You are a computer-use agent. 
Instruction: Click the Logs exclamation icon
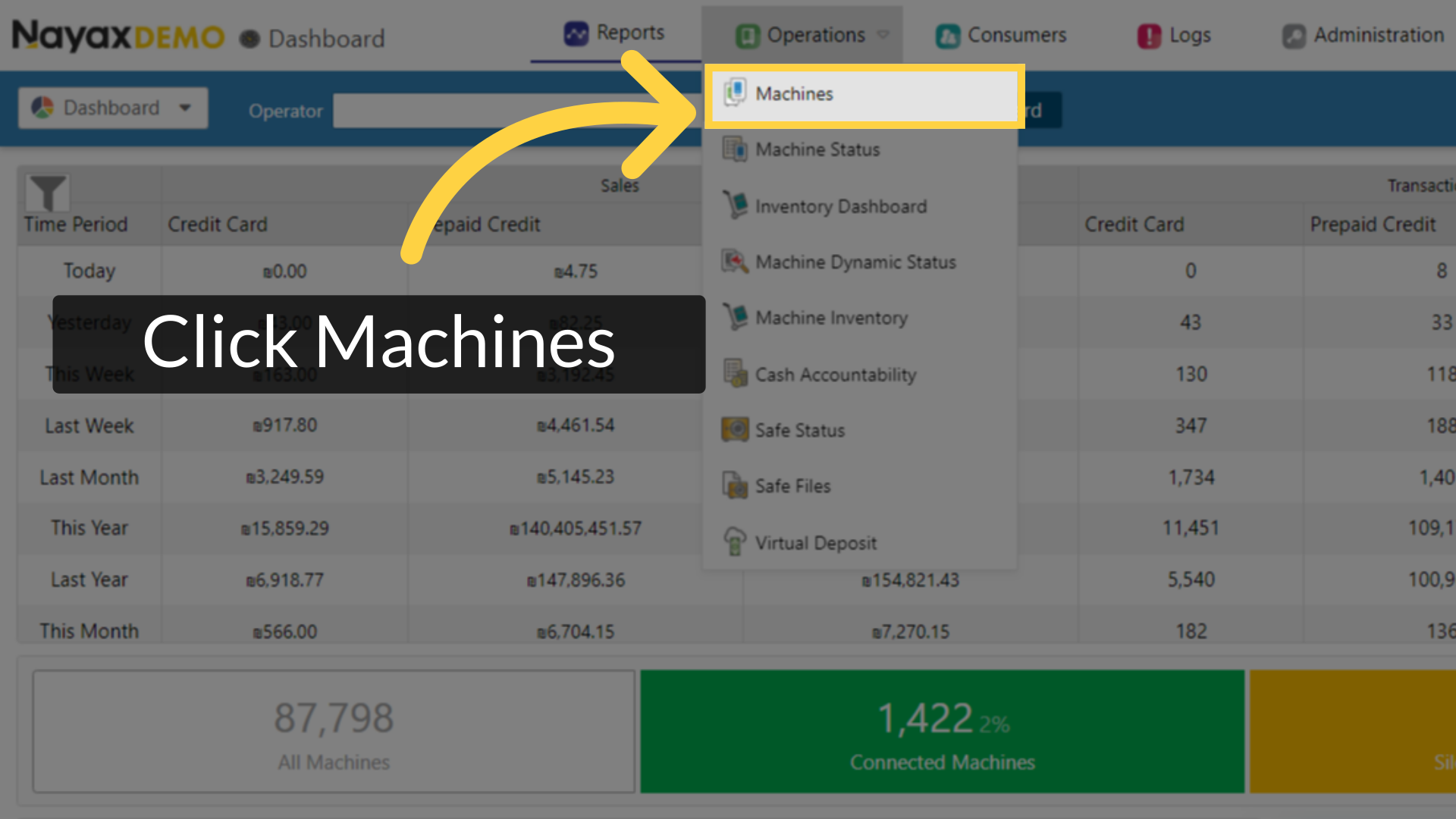pos(1145,35)
